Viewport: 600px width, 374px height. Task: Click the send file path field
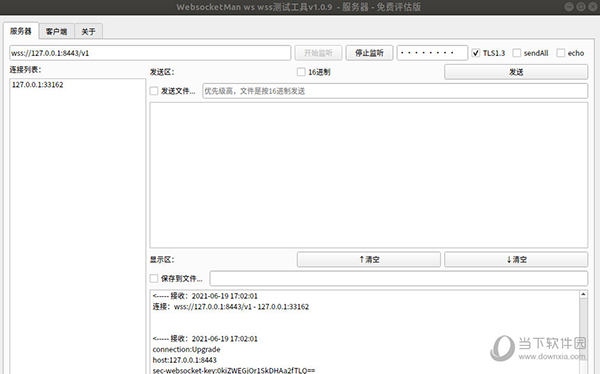[x=395, y=91]
